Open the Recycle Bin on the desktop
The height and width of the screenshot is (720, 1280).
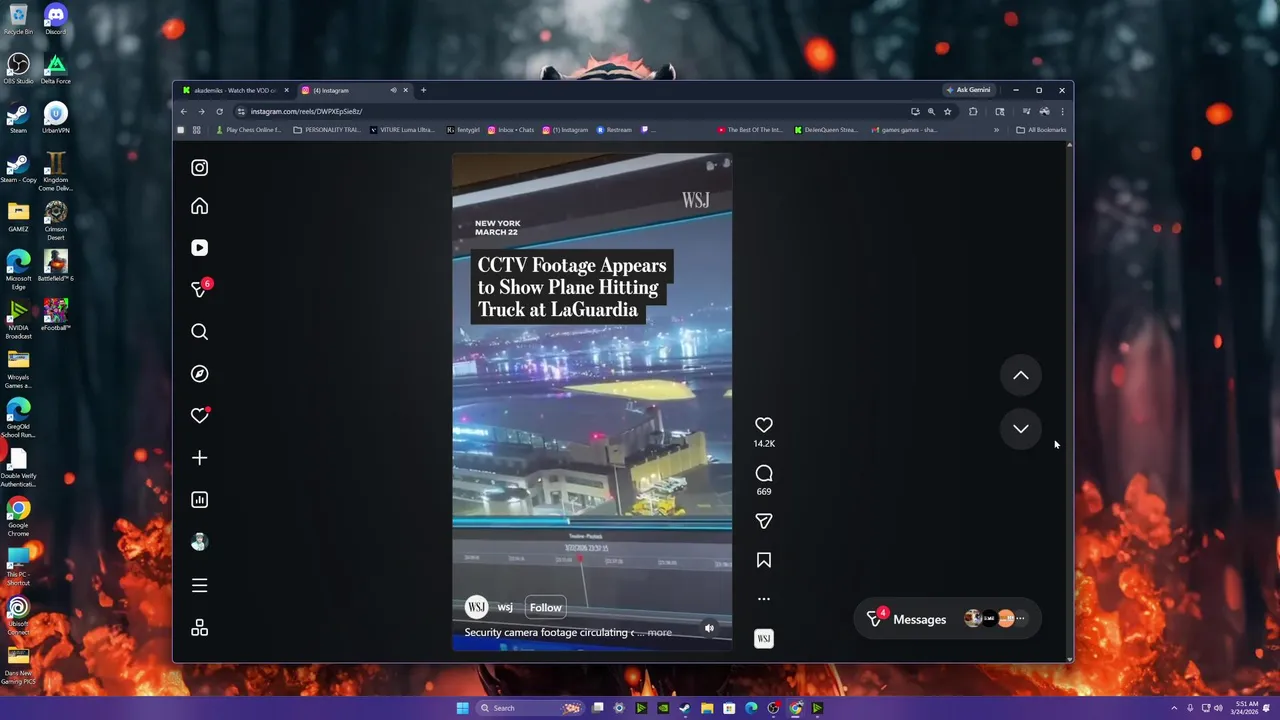18,20
